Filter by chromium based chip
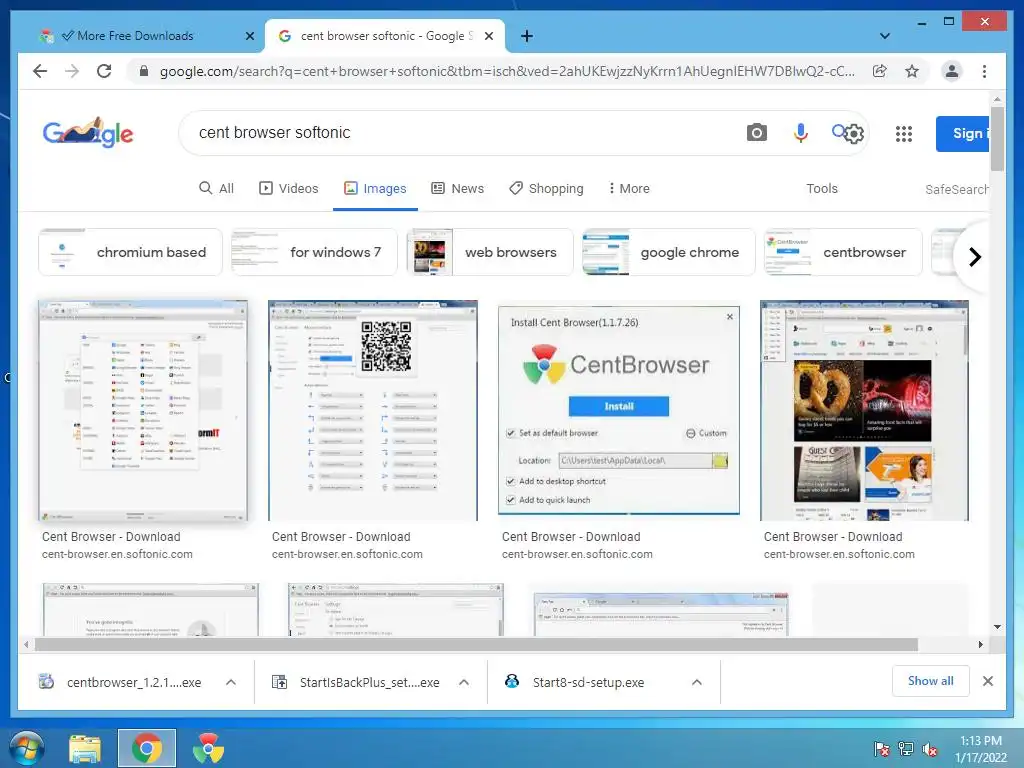The image size is (1024, 768). pyautogui.click(x=131, y=252)
